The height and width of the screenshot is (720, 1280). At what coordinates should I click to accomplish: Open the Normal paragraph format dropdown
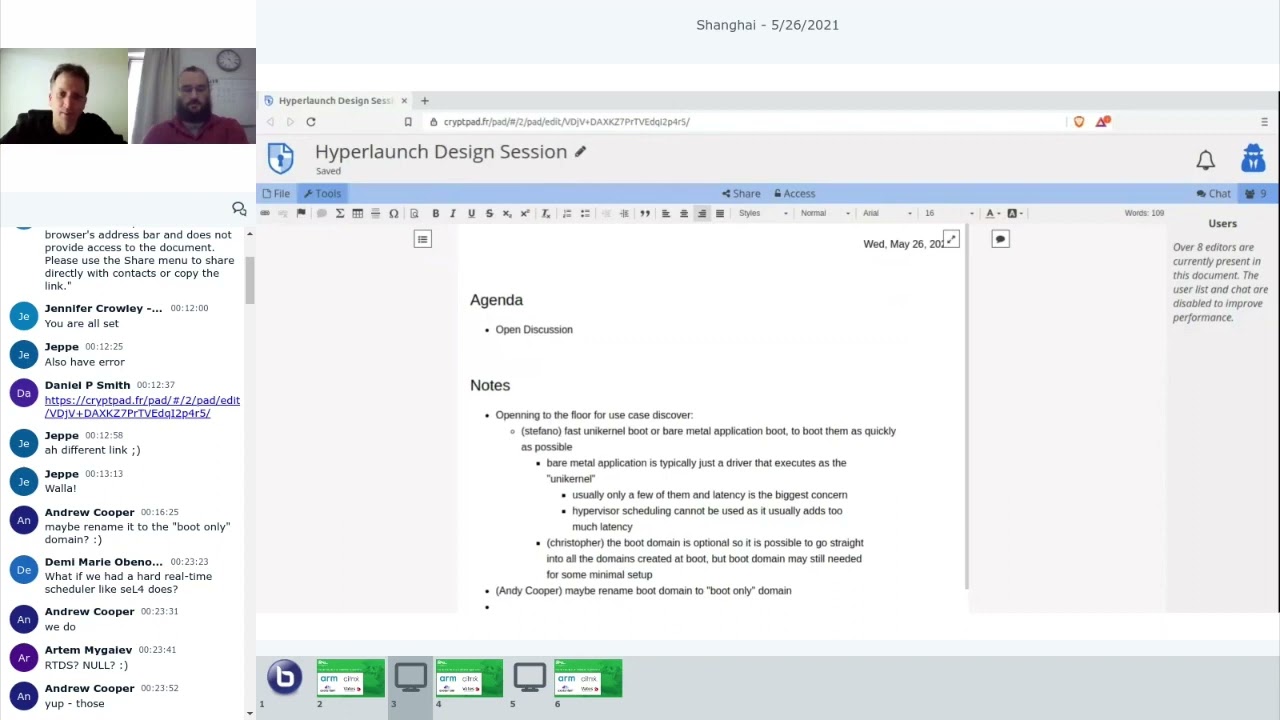point(825,213)
